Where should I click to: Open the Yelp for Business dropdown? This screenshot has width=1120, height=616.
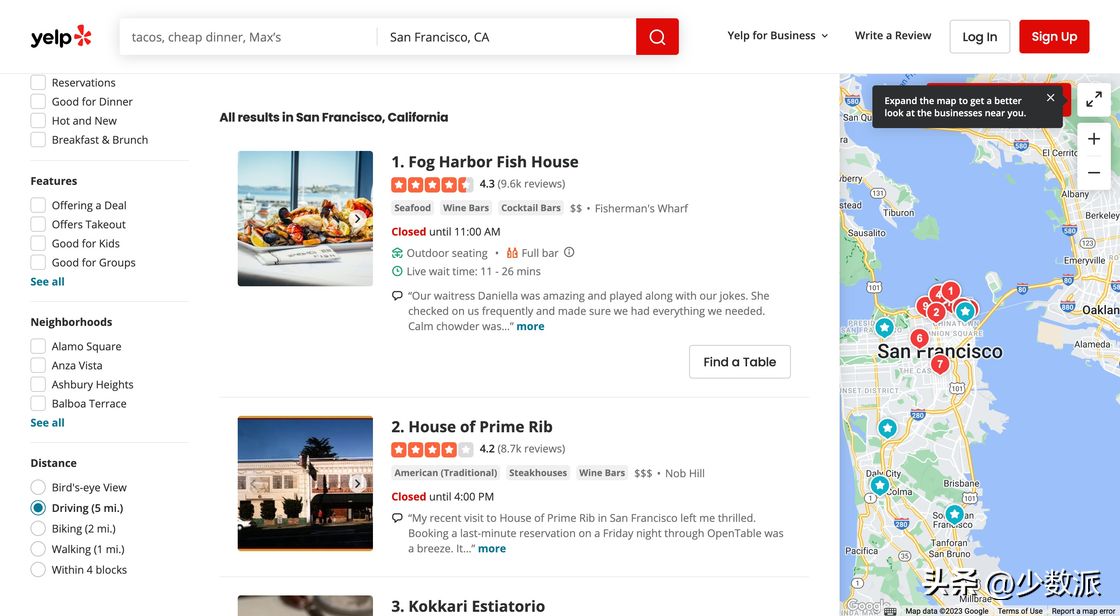778,36
